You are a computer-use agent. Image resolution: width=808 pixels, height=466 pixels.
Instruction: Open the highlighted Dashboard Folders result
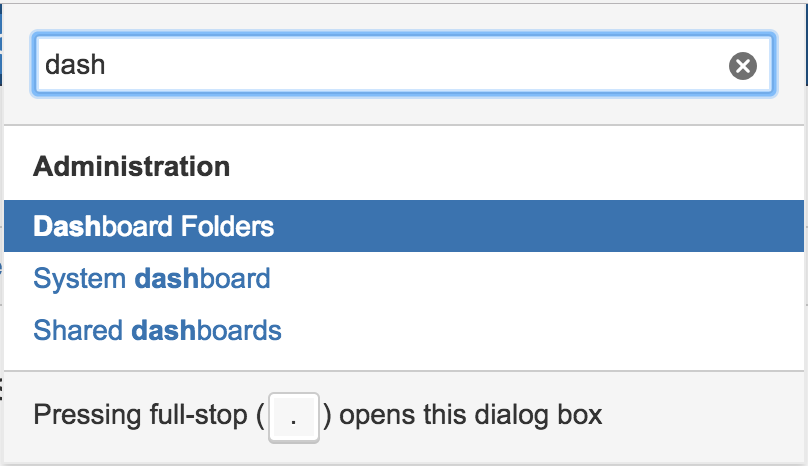(x=154, y=227)
